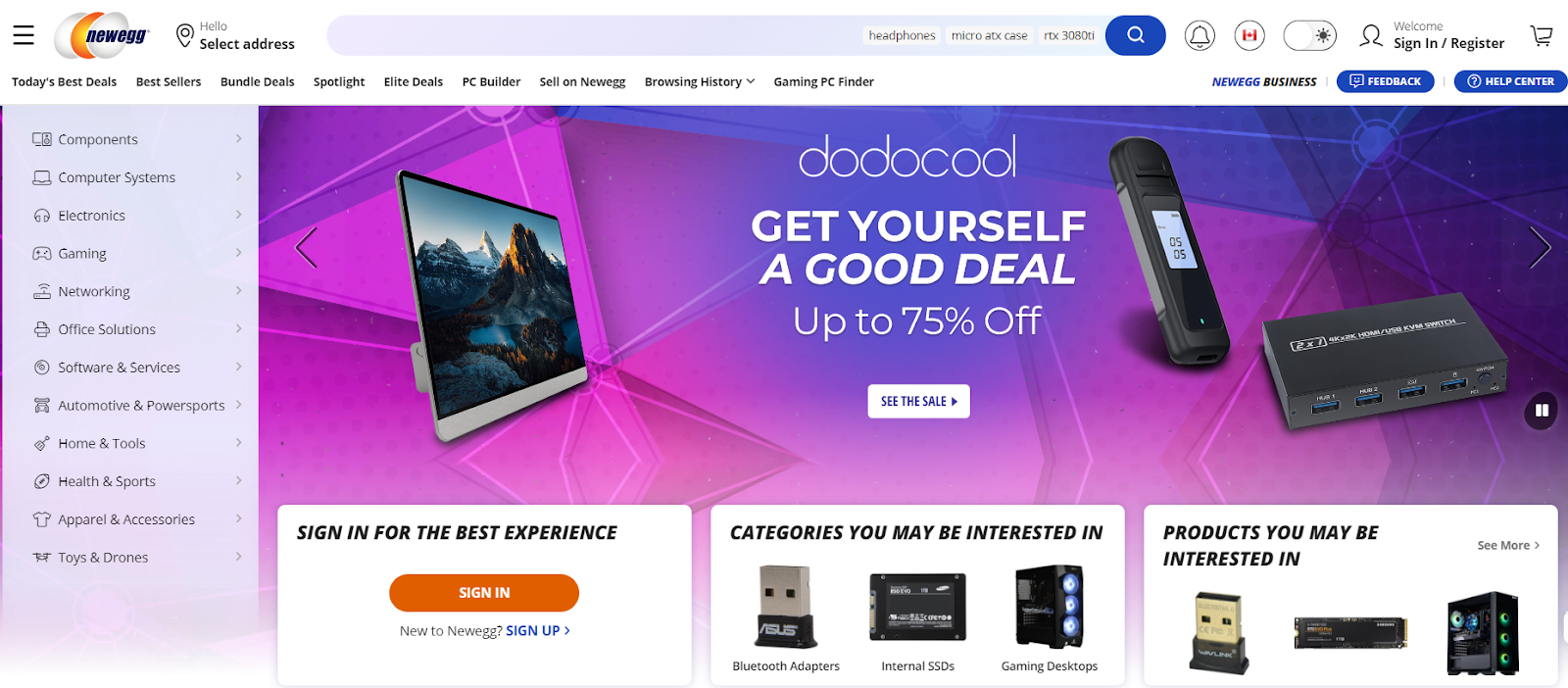Click the blue search magnifier button
The image size is (1568, 688).
coord(1135,35)
